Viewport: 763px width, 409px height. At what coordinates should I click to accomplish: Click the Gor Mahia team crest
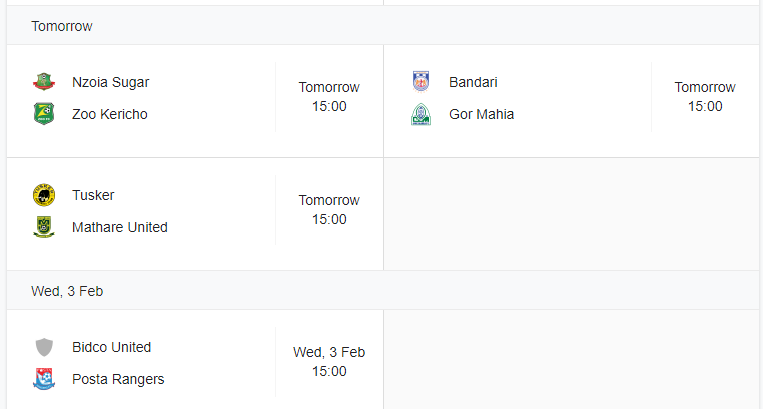pos(421,114)
